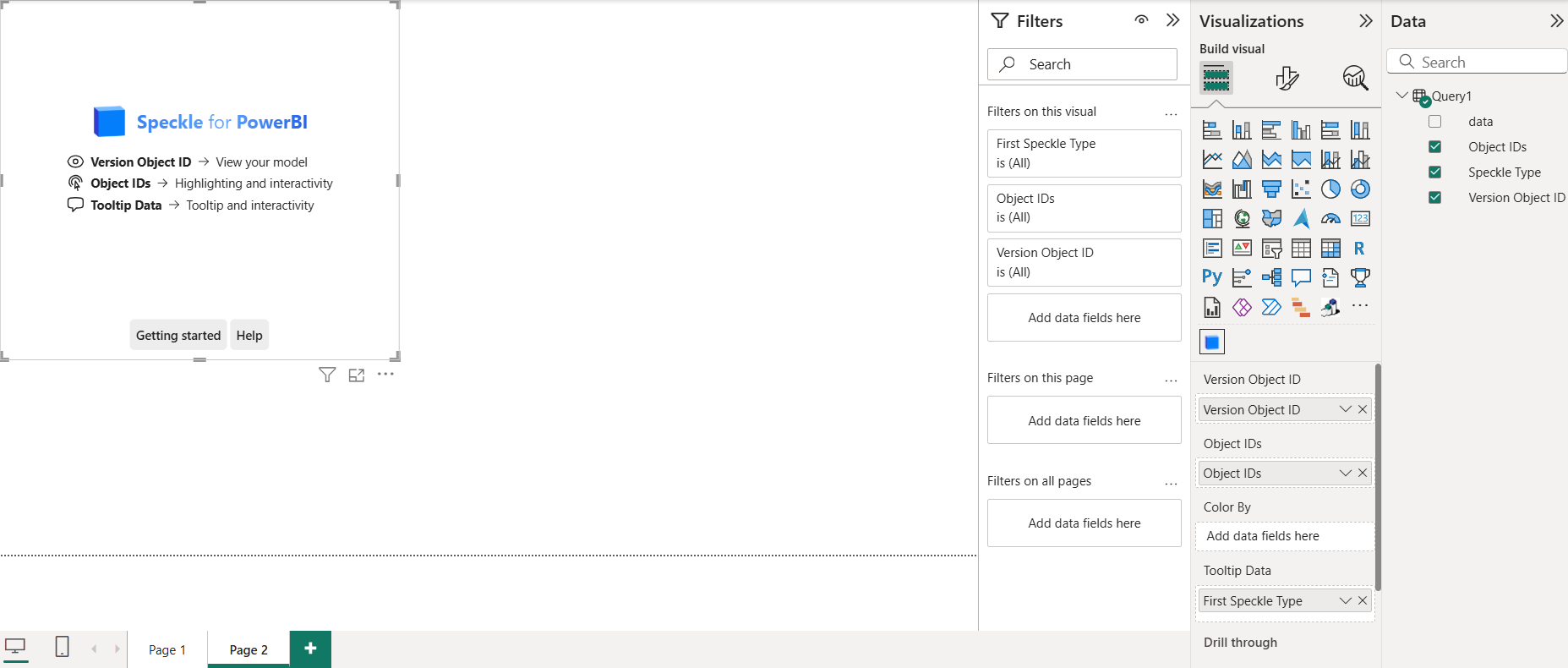Open visual filter icon under Speckle visual
This screenshot has height=668, width=1568.
327,375
